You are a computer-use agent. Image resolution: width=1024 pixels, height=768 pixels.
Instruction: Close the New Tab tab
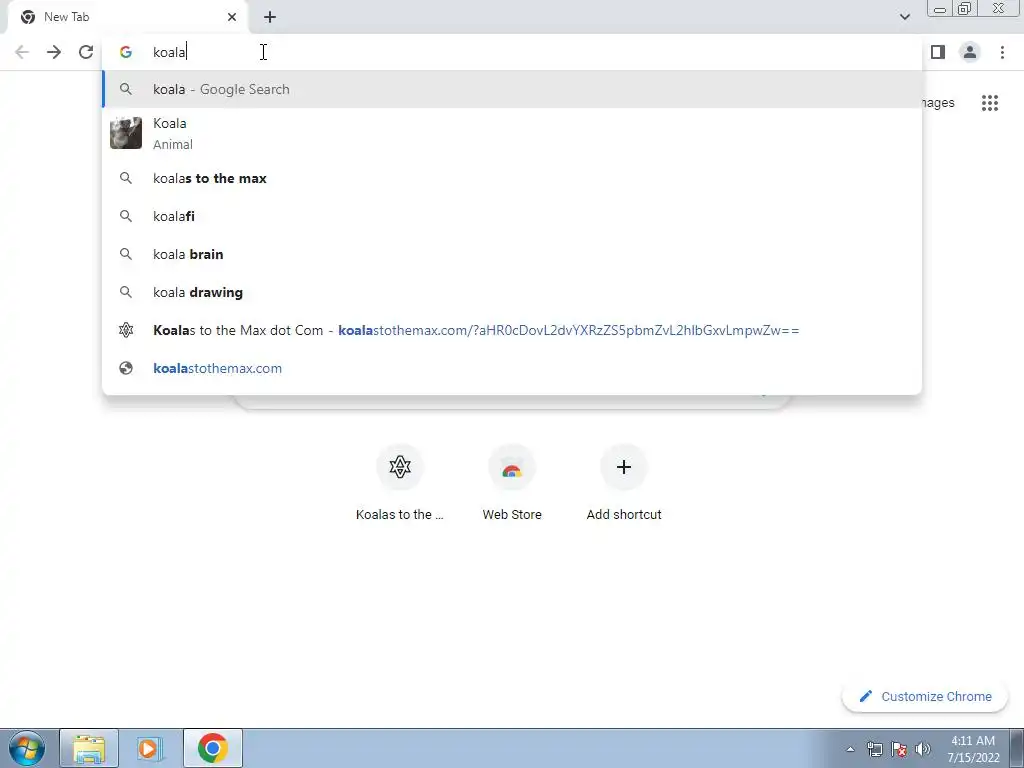232,17
